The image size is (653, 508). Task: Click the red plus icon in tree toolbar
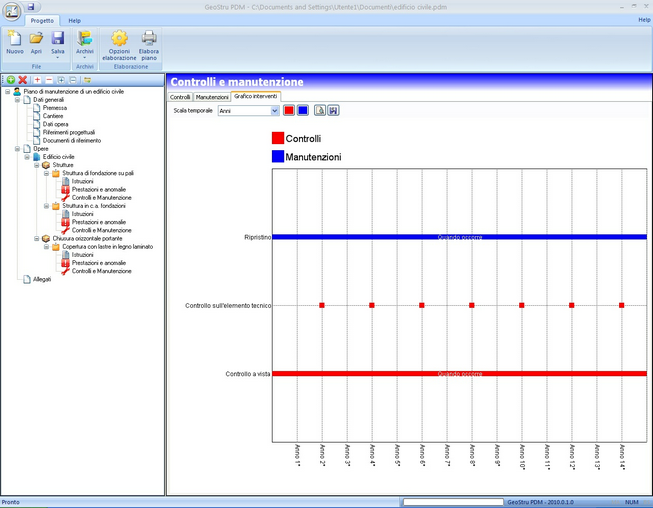[x=37, y=80]
